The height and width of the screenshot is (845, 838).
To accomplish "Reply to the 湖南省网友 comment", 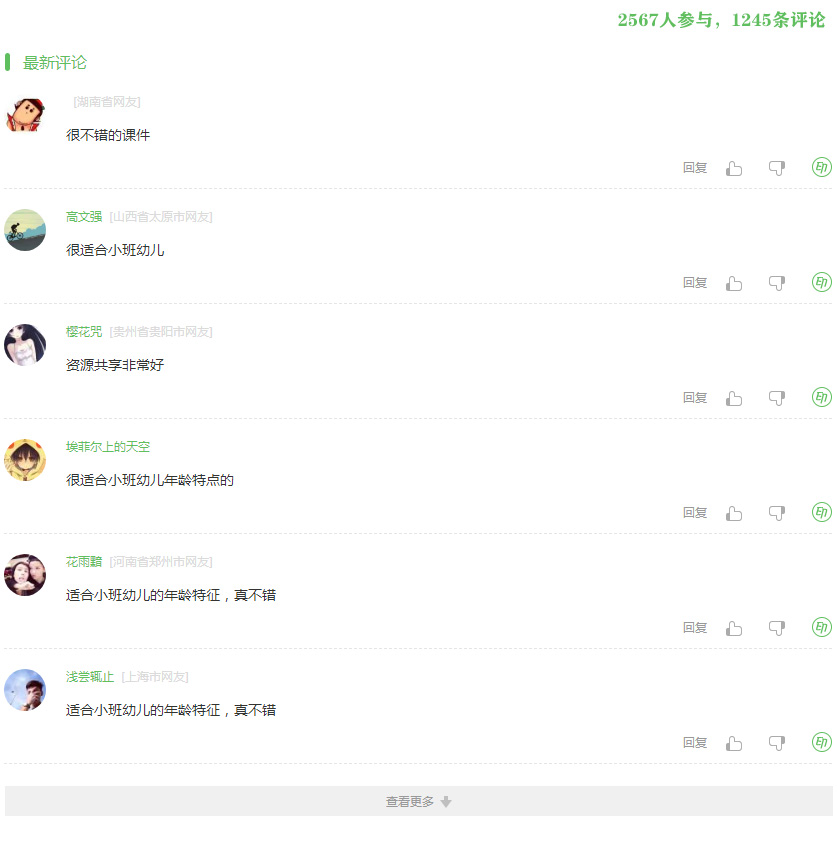I will point(695,168).
